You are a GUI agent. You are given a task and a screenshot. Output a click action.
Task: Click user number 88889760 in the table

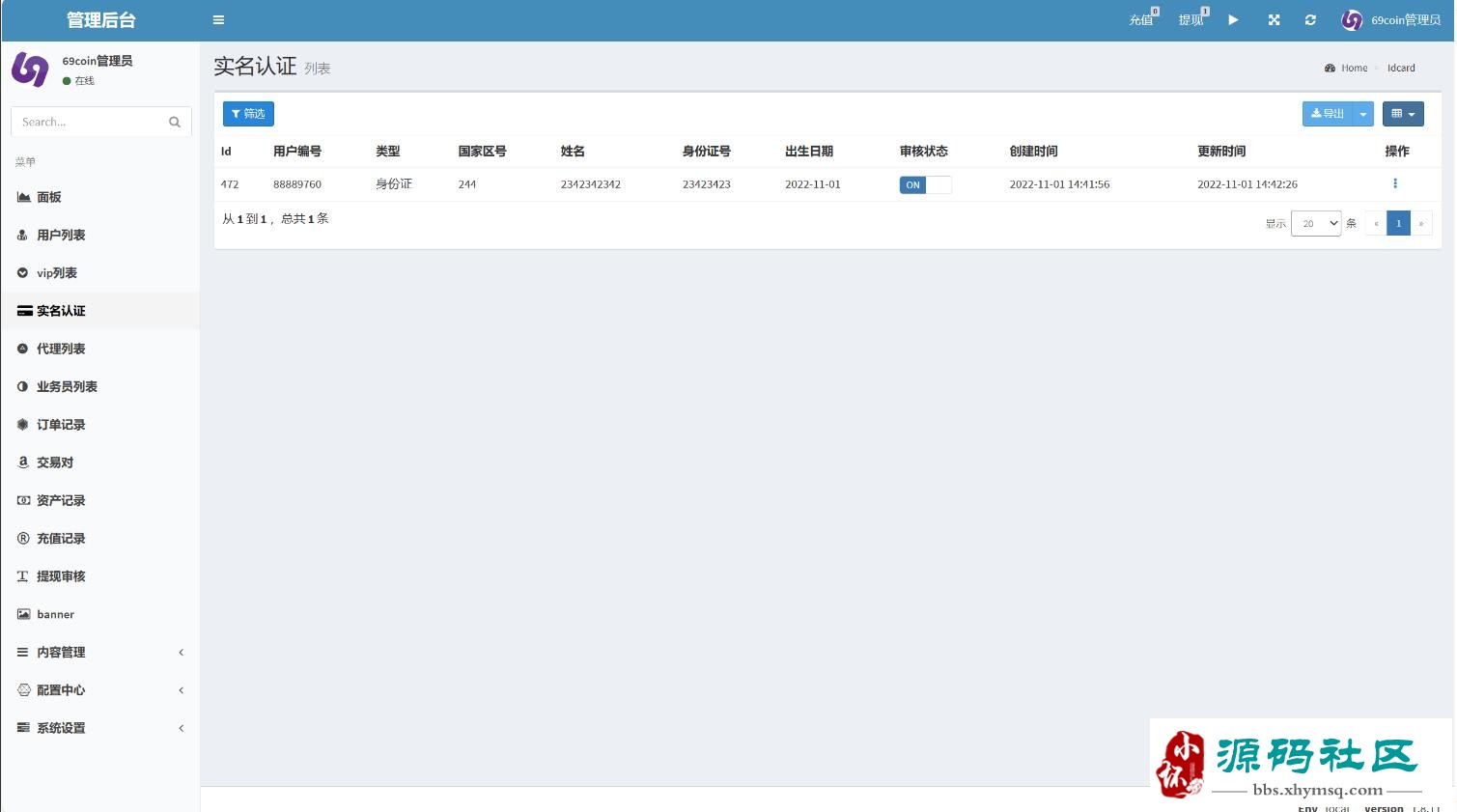click(x=297, y=184)
